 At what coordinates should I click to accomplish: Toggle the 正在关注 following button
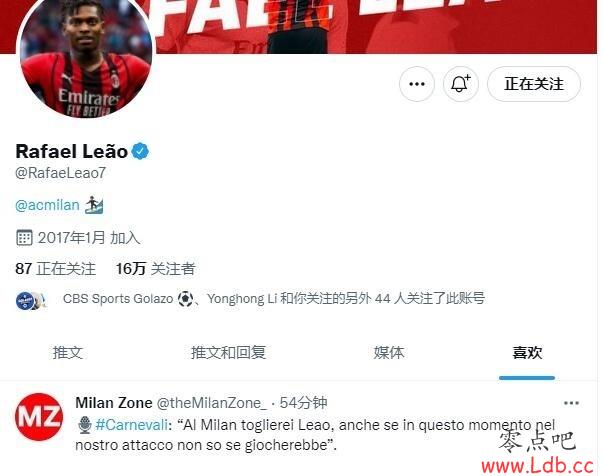tap(534, 84)
